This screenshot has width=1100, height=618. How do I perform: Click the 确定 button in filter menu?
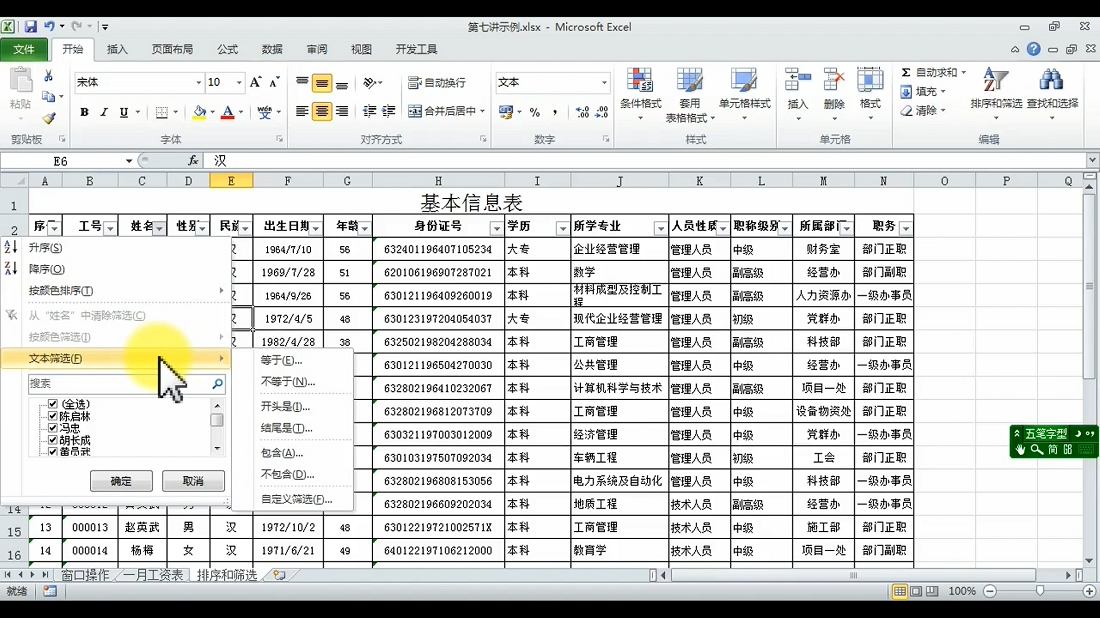point(121,481)
